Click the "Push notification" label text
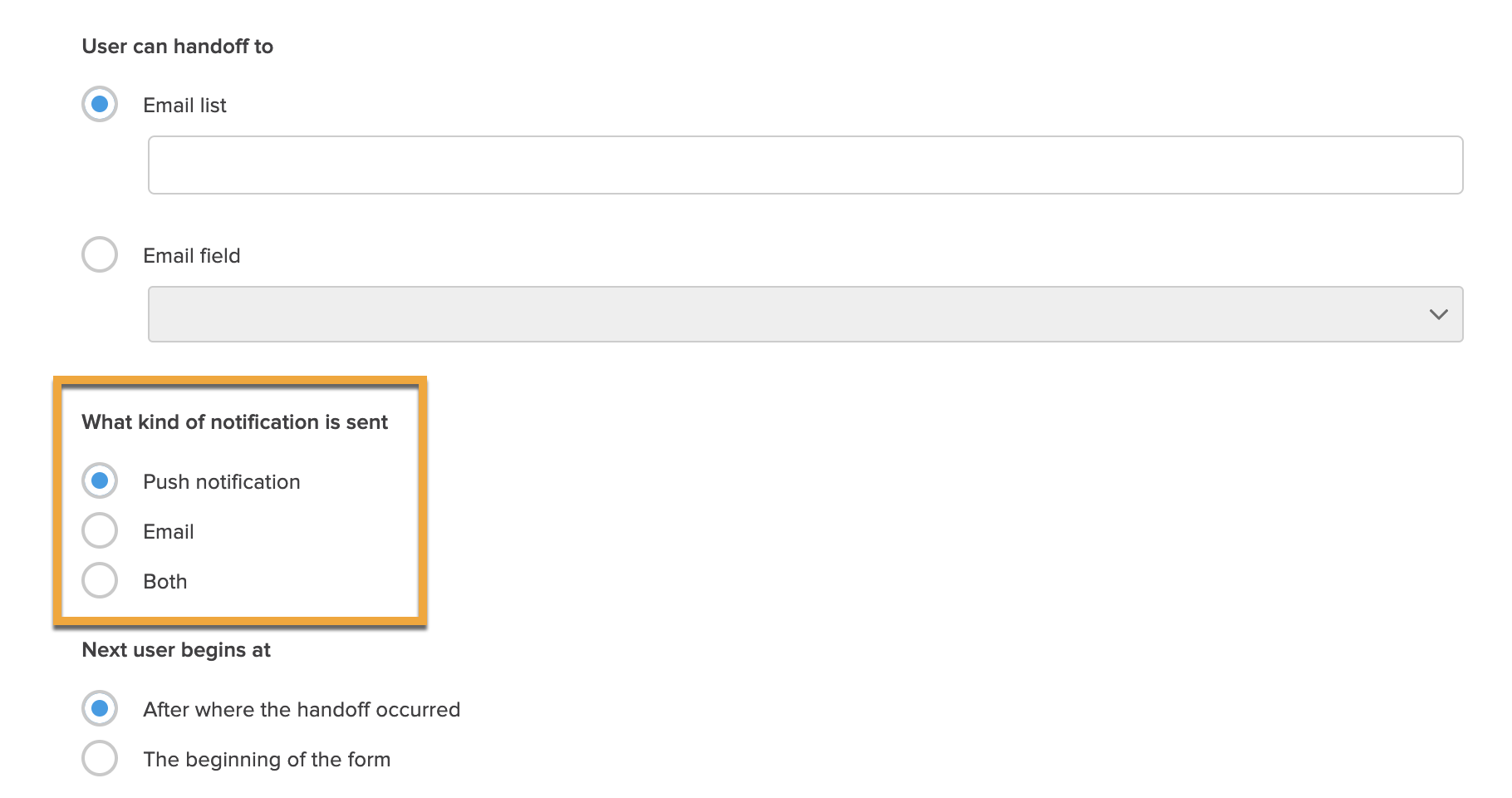Image resolution: width=1512 pixels, height=798 pixels. point(221,482)
